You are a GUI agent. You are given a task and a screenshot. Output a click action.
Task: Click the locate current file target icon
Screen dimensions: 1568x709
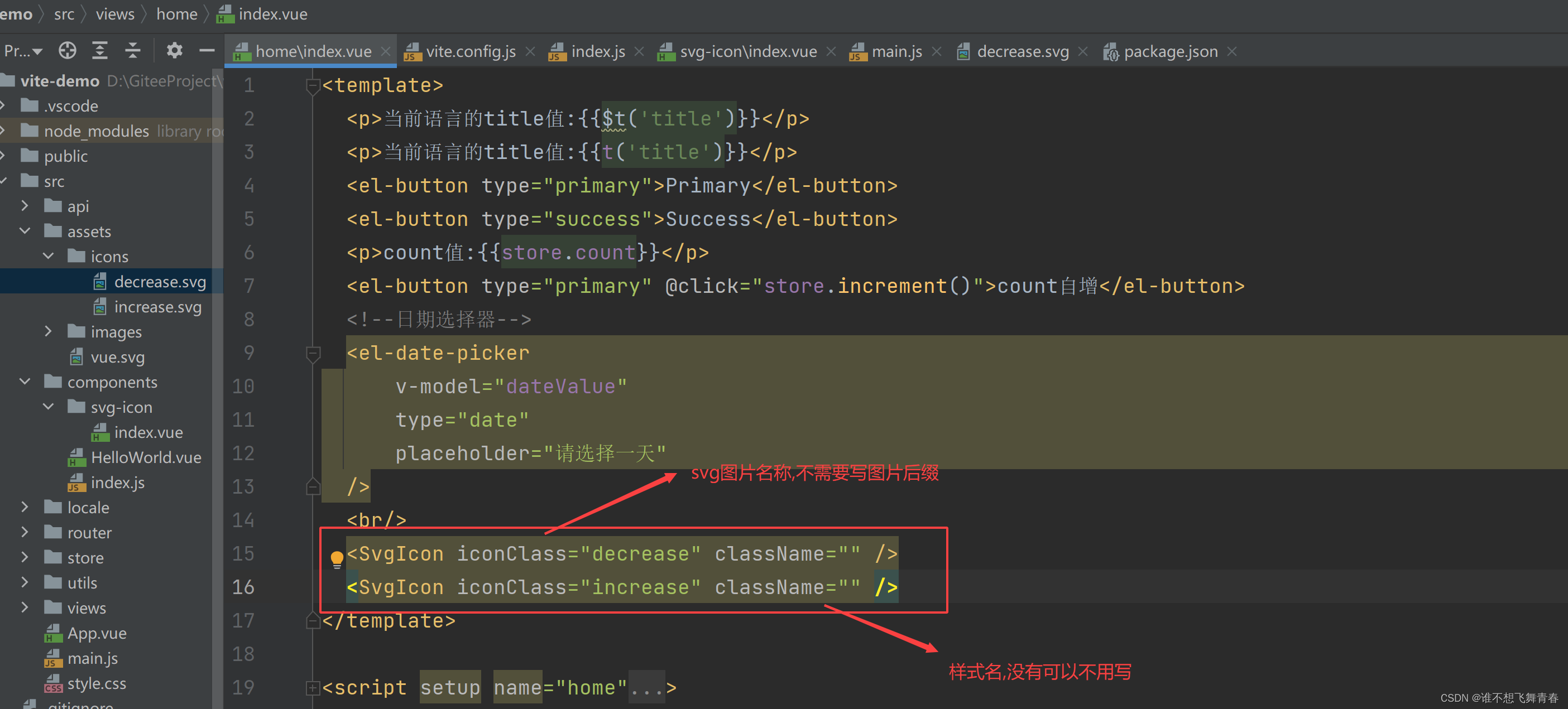click(67, 50)
